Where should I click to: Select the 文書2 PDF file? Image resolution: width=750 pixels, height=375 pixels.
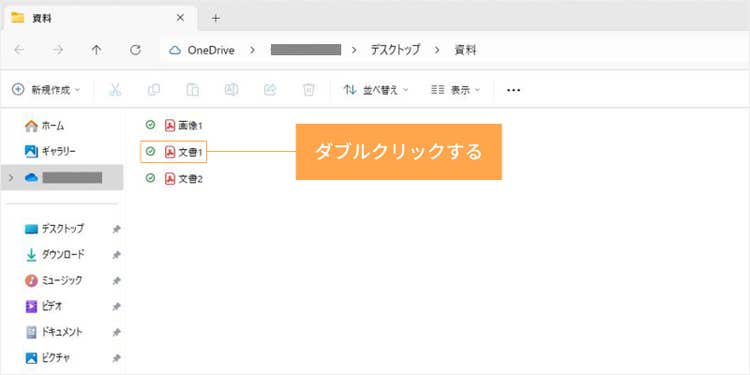pyautogui.click(x=175, y=178)
